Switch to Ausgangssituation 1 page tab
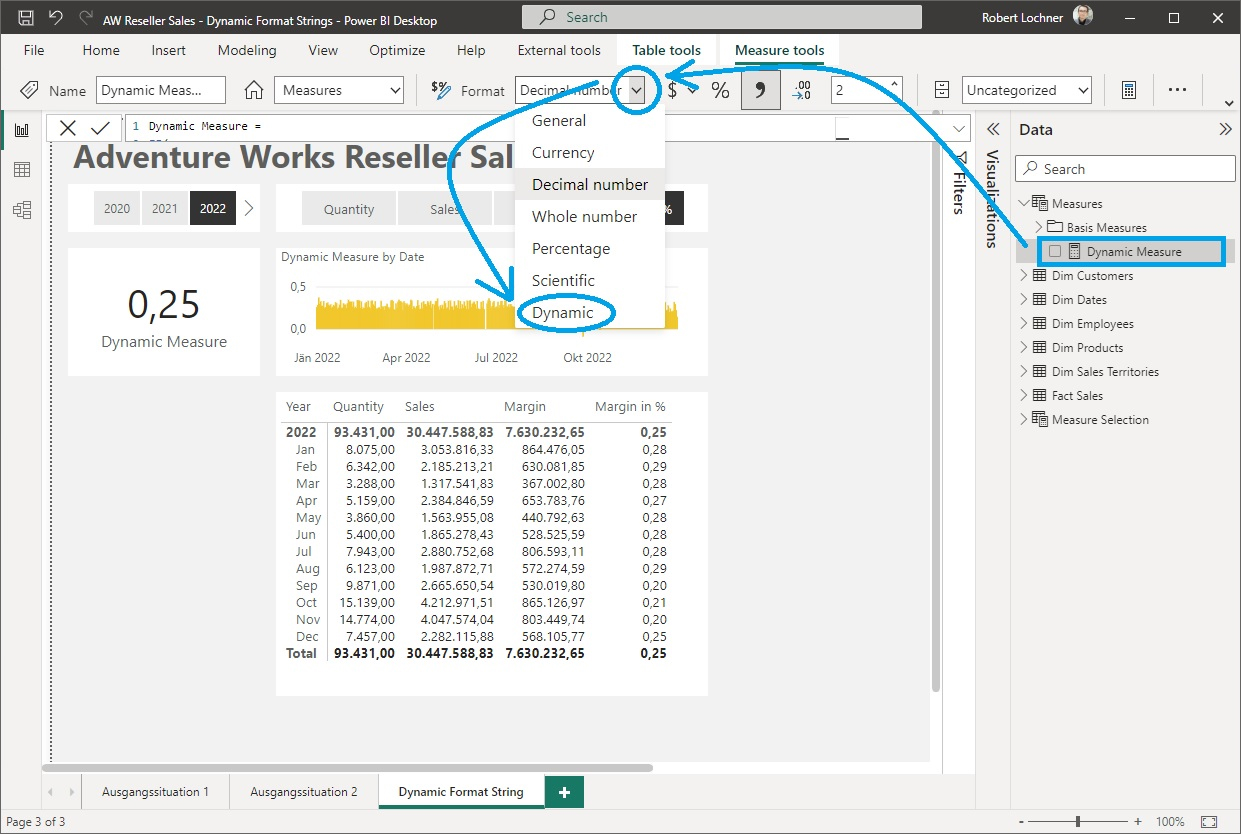 (x=155, y=791)
